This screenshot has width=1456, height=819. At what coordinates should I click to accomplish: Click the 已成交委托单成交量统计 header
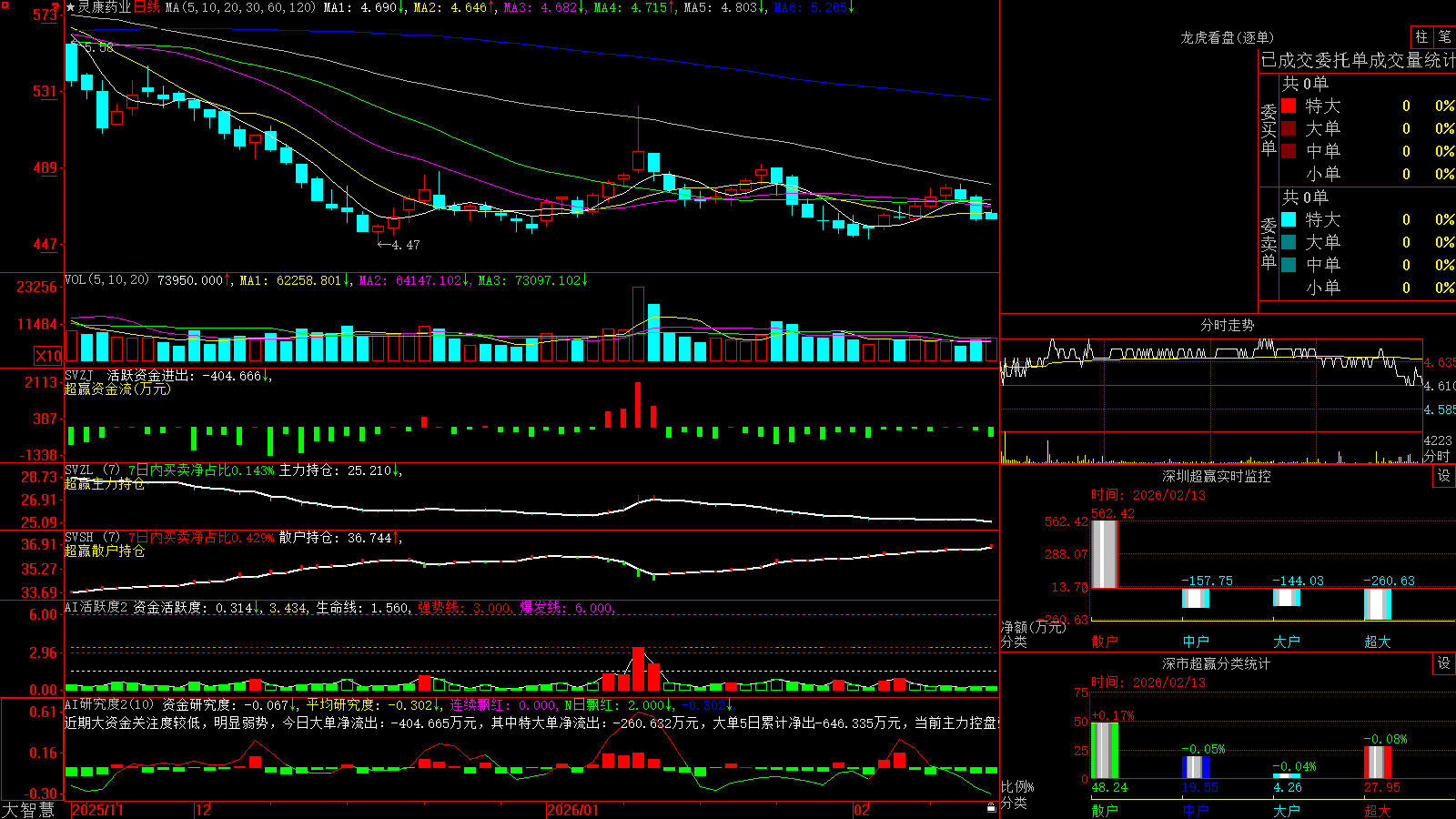(1358, 60)
